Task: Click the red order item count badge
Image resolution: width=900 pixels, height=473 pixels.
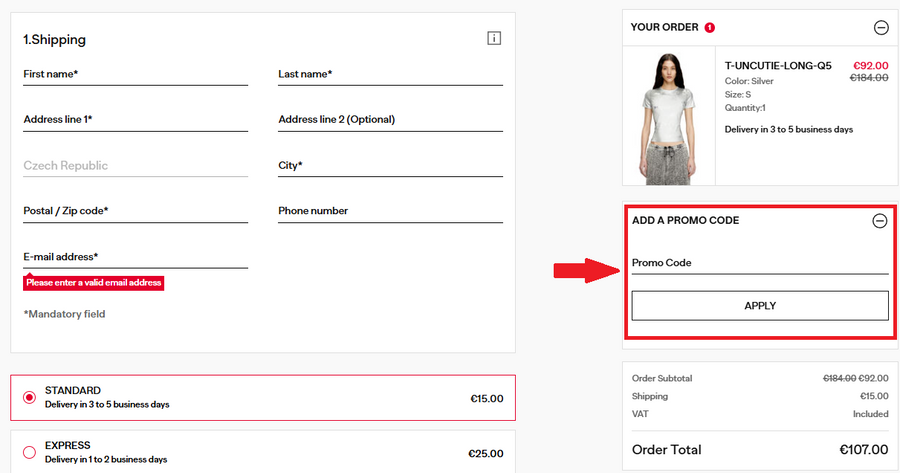Action: (x=710, y=28)
